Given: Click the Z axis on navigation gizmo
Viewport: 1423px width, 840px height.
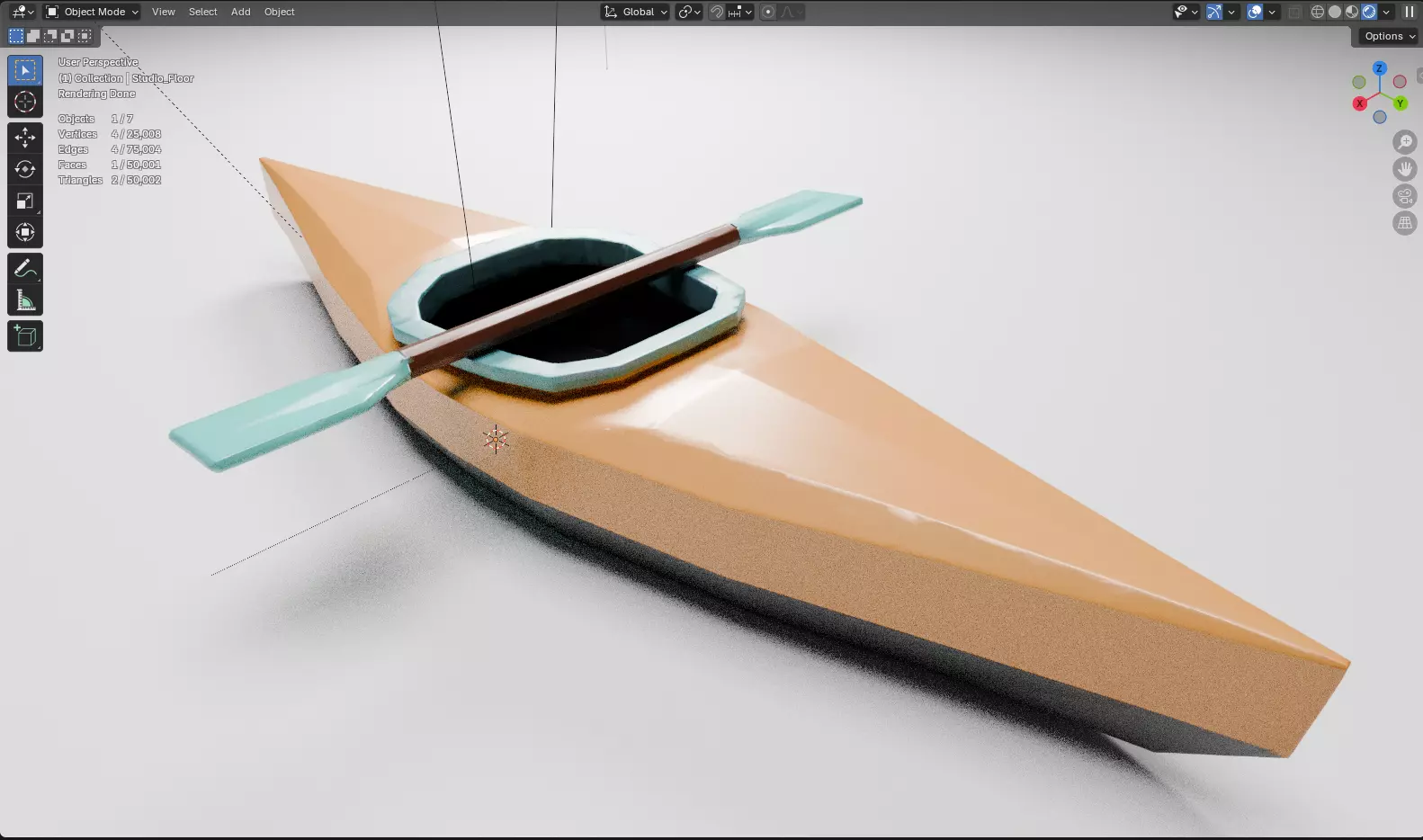Looking at the screenshot, I should pos(1379,68).
